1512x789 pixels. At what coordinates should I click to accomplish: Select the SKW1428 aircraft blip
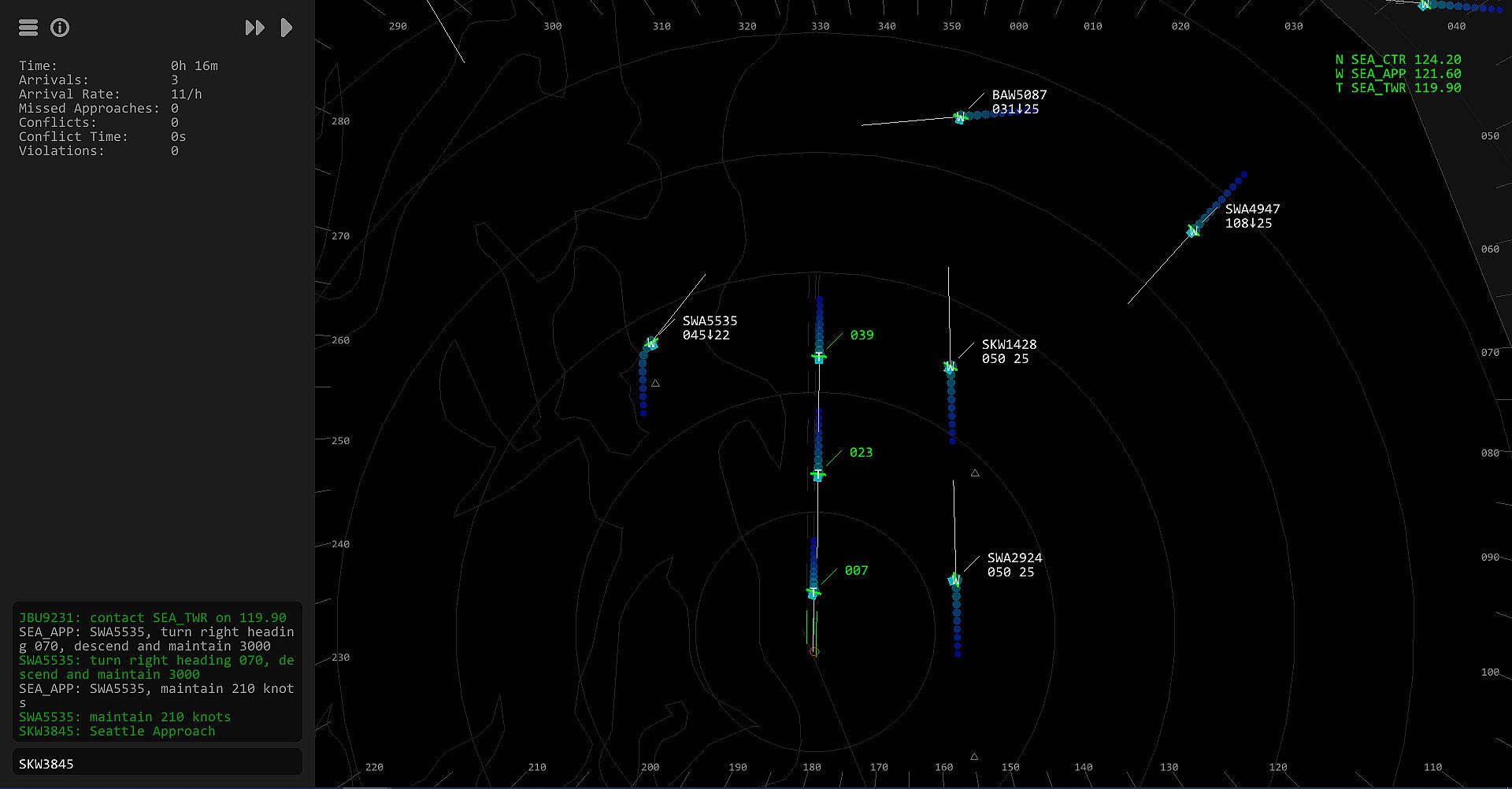click(x=951, y=367)
